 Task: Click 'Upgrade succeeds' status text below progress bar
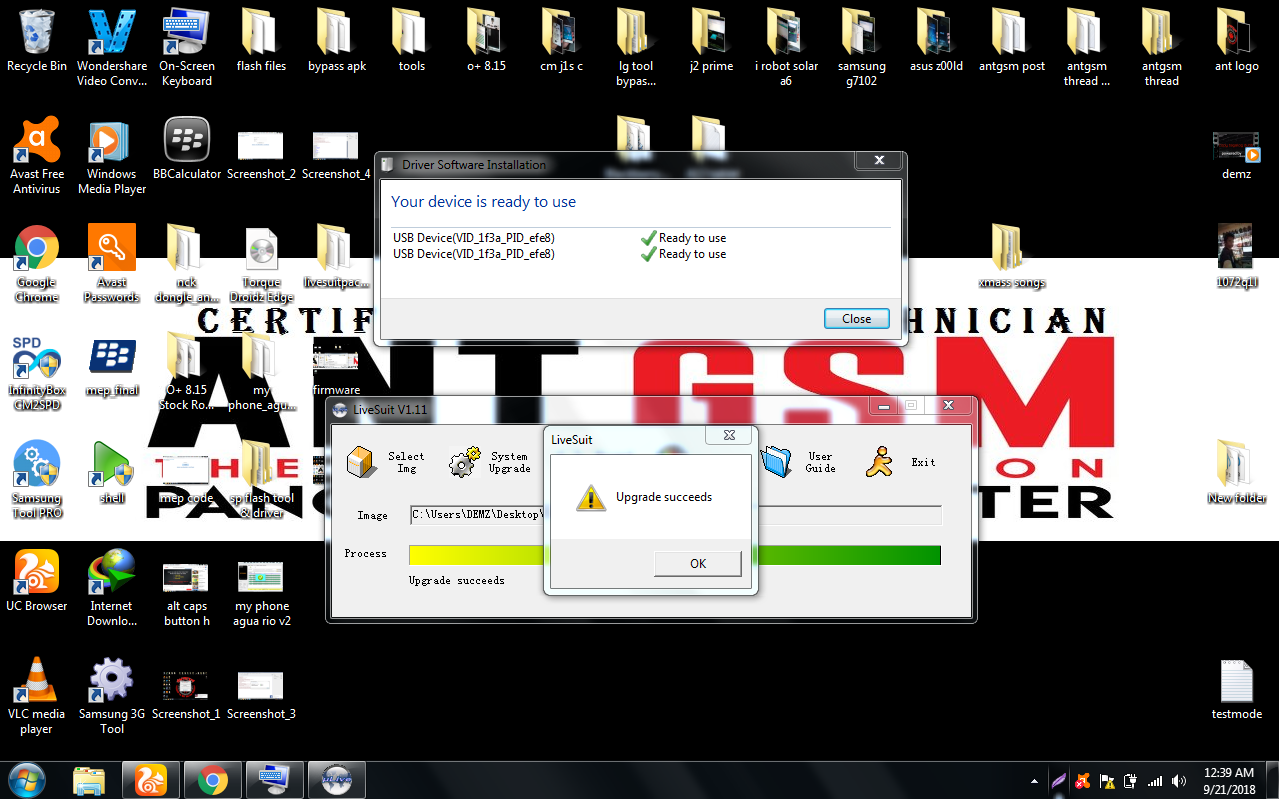click(x=456, y=580)
